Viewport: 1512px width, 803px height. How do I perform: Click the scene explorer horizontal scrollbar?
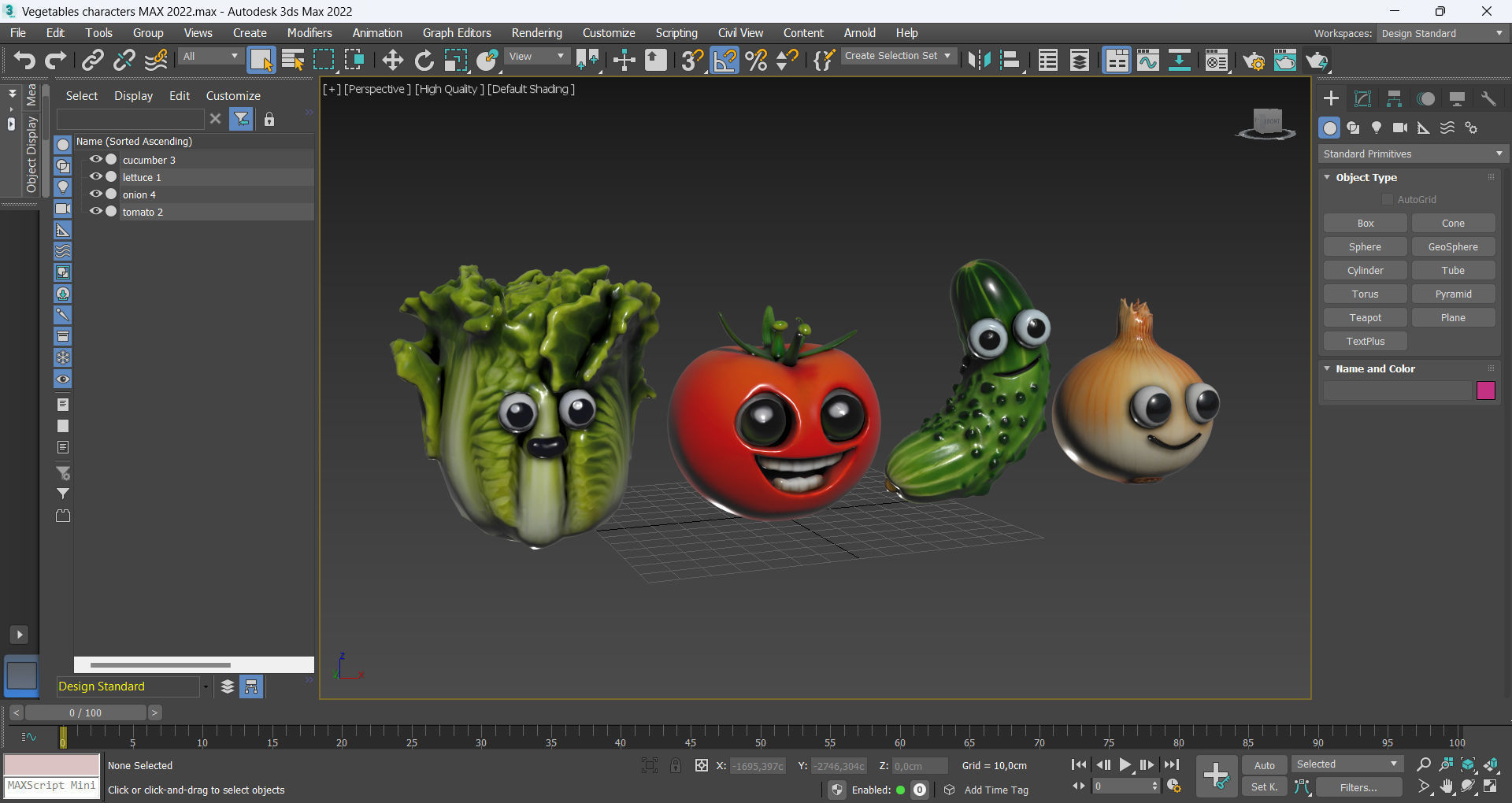click(161, 665)
